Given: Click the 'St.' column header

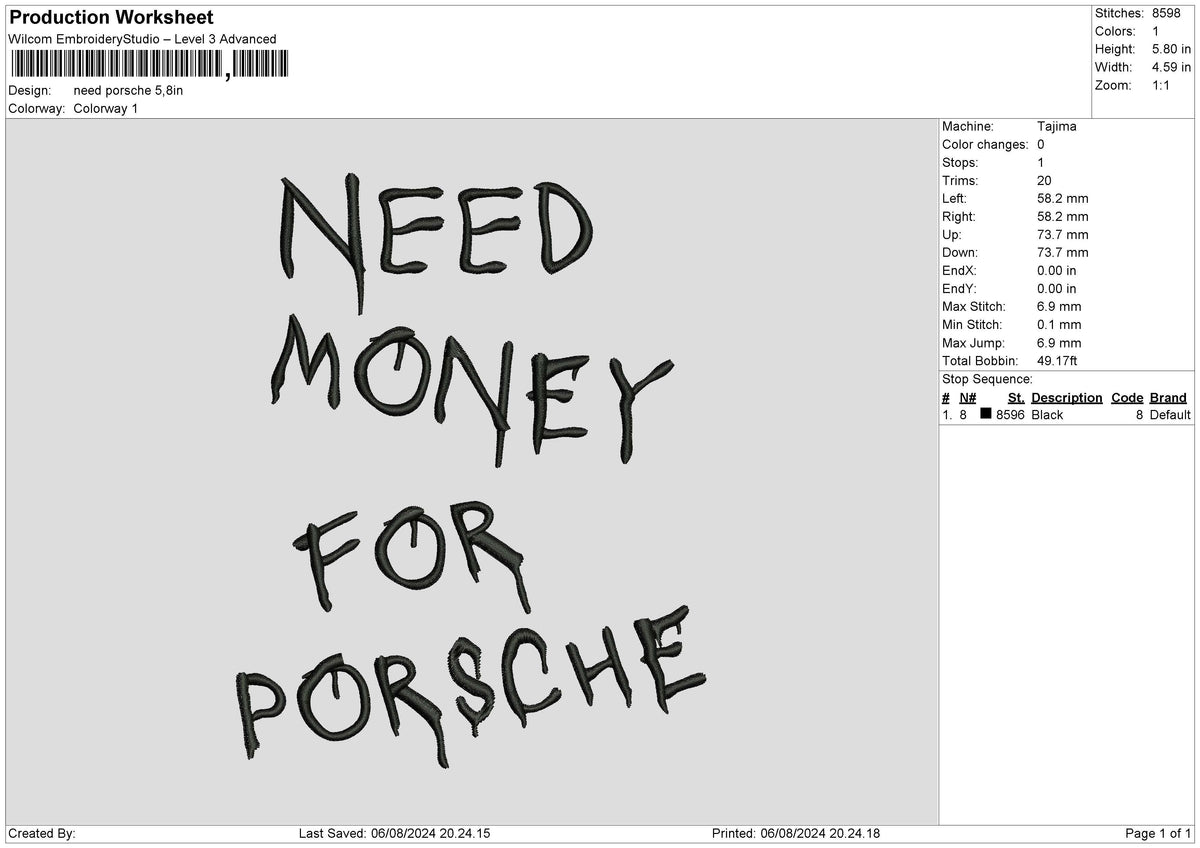Looking at the screenshot, I should (x=1016, y=398).
